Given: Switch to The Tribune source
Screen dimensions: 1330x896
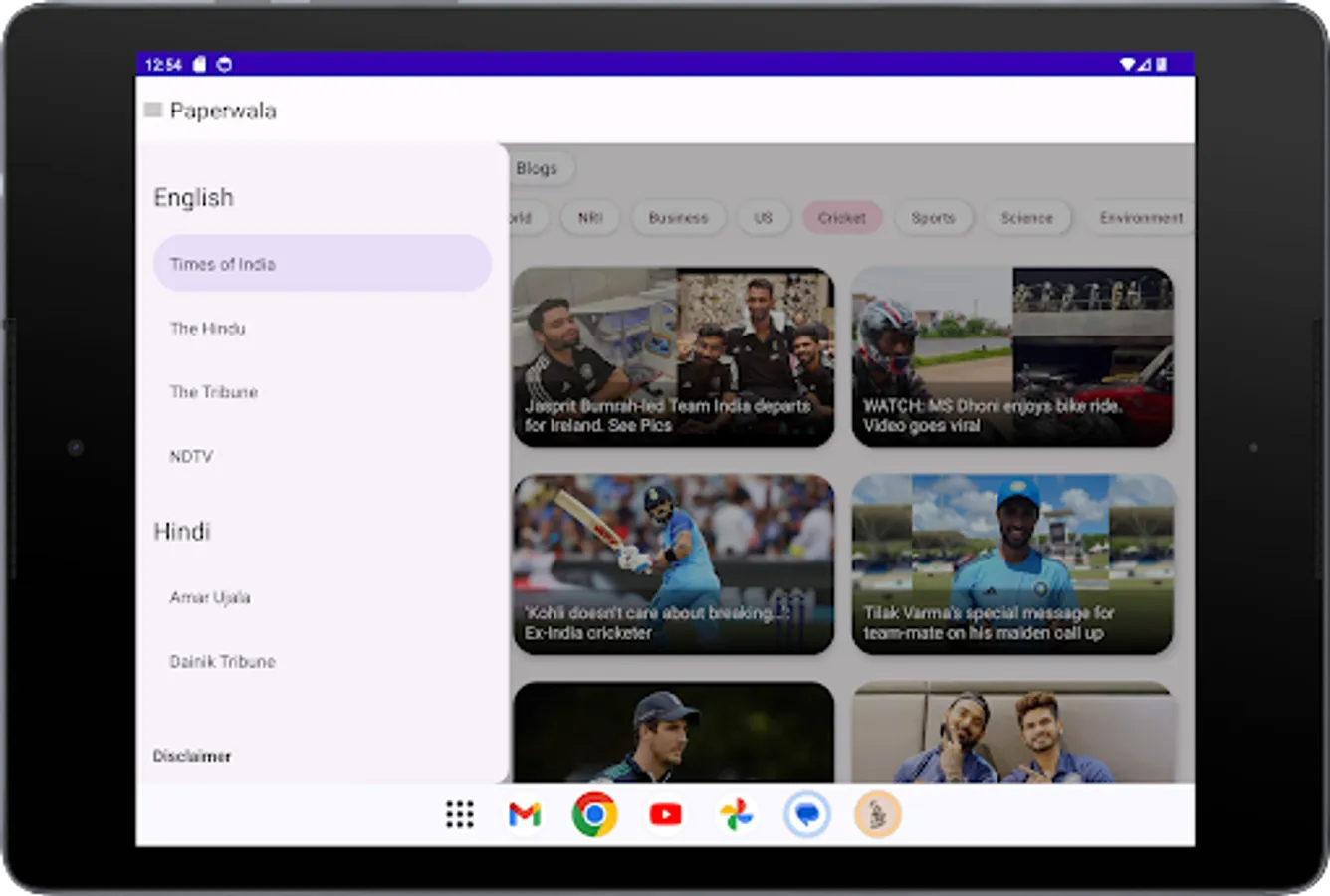Looking at the screenshot, I should point(323,392).
